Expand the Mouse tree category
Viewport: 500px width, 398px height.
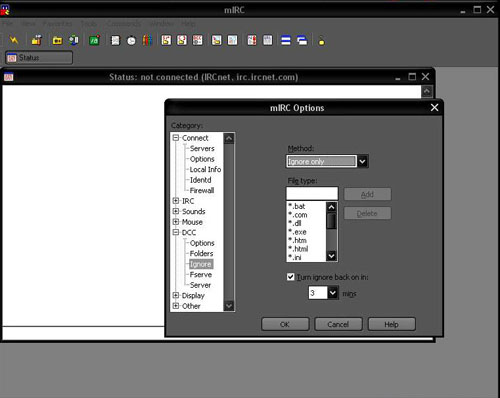pos(176,222)
